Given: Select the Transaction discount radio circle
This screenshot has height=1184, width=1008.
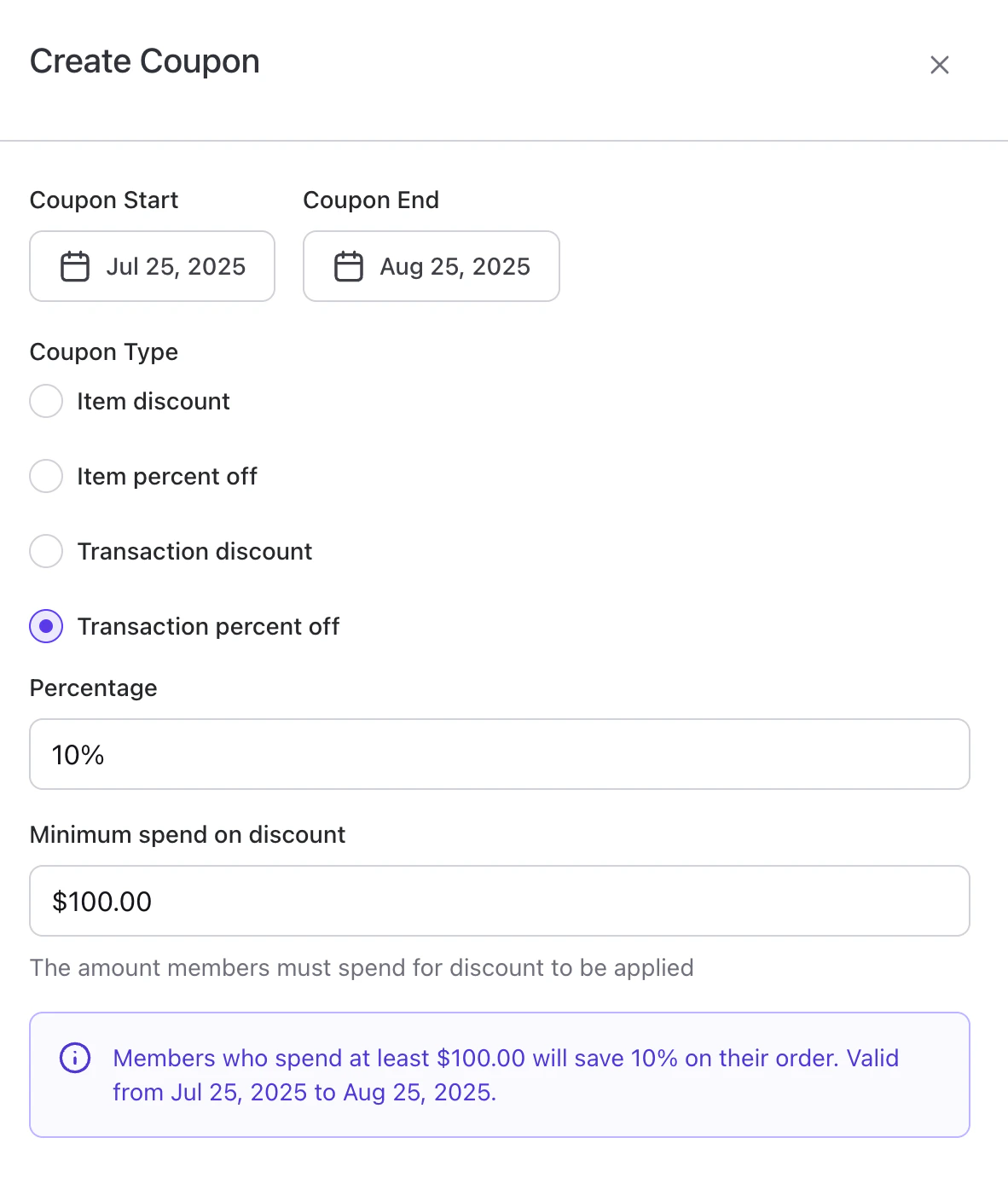Looking at the screenshot, I should [x=46, y=551].
